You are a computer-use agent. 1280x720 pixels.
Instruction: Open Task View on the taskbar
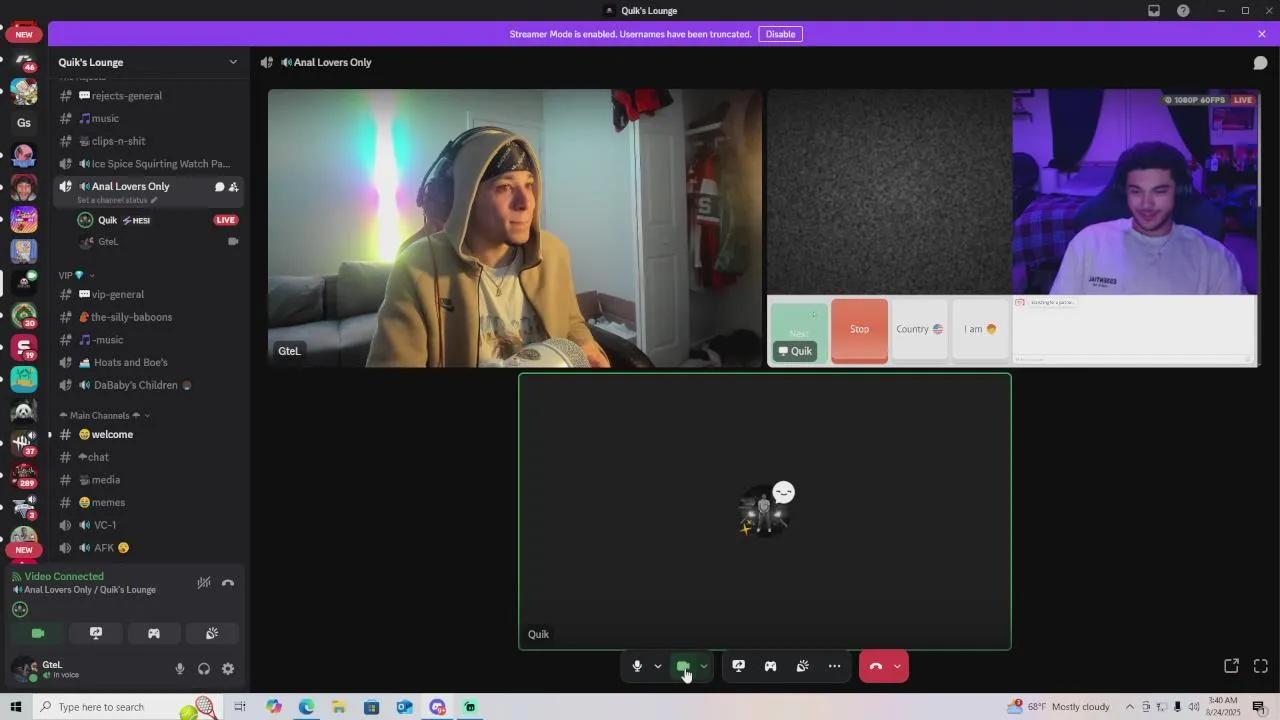tap(240, 707)
